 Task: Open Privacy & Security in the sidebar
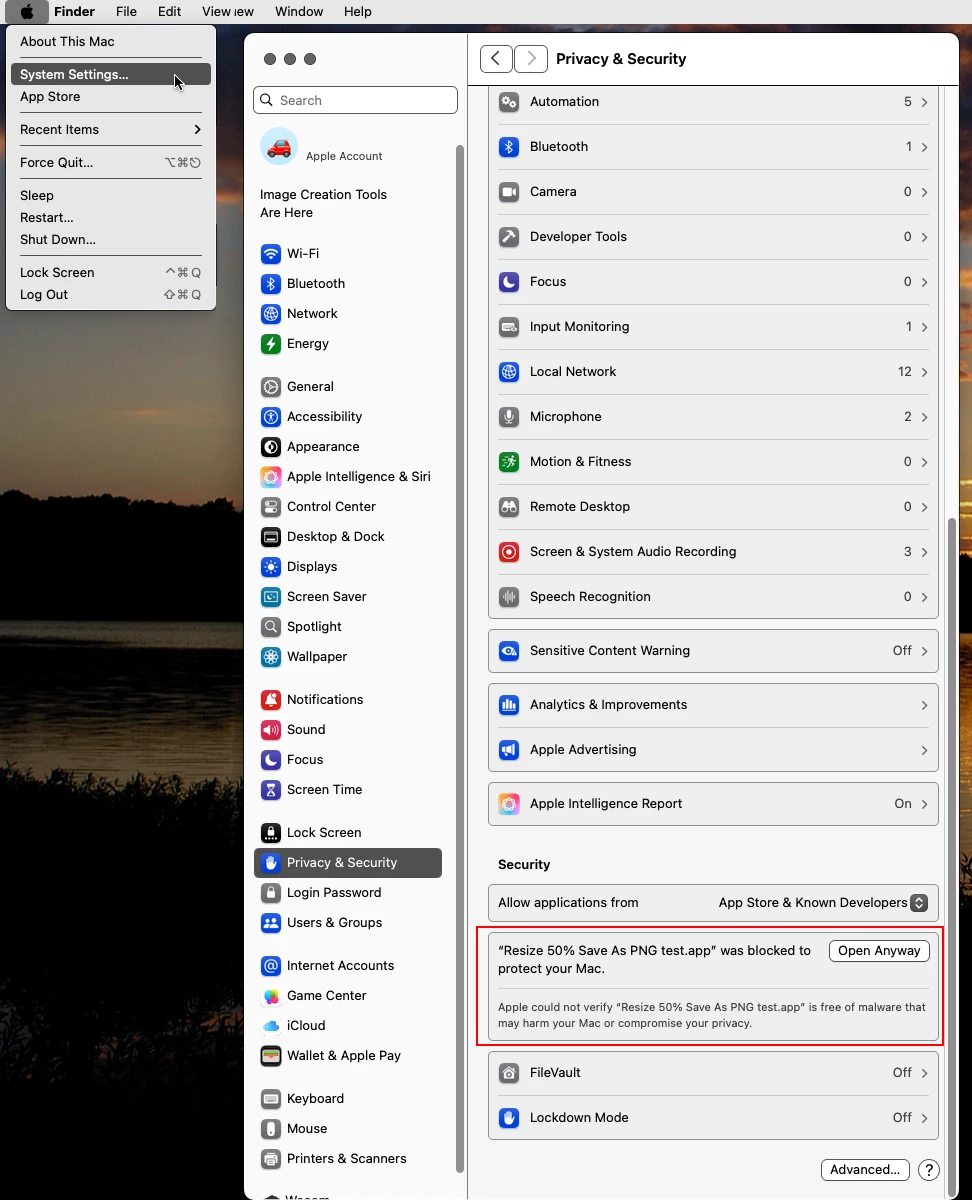pyautogui.click(x=348, y=863)
